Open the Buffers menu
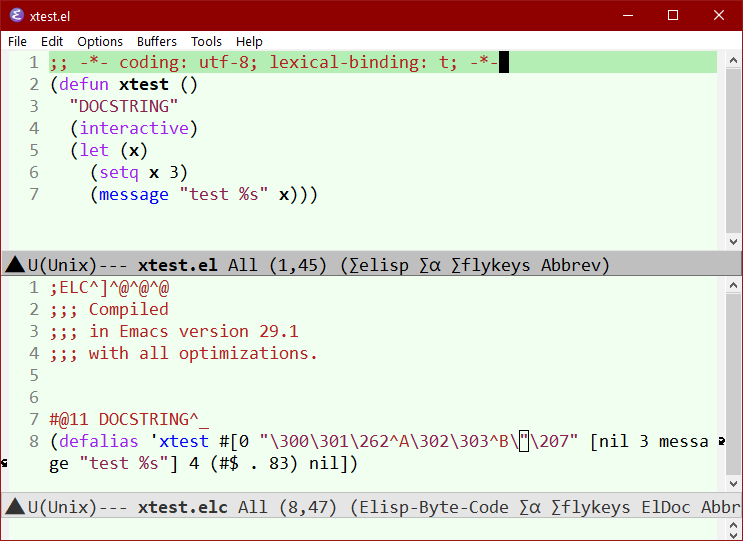The width and height of the screenshot is (743, 541). coord(157,42)
